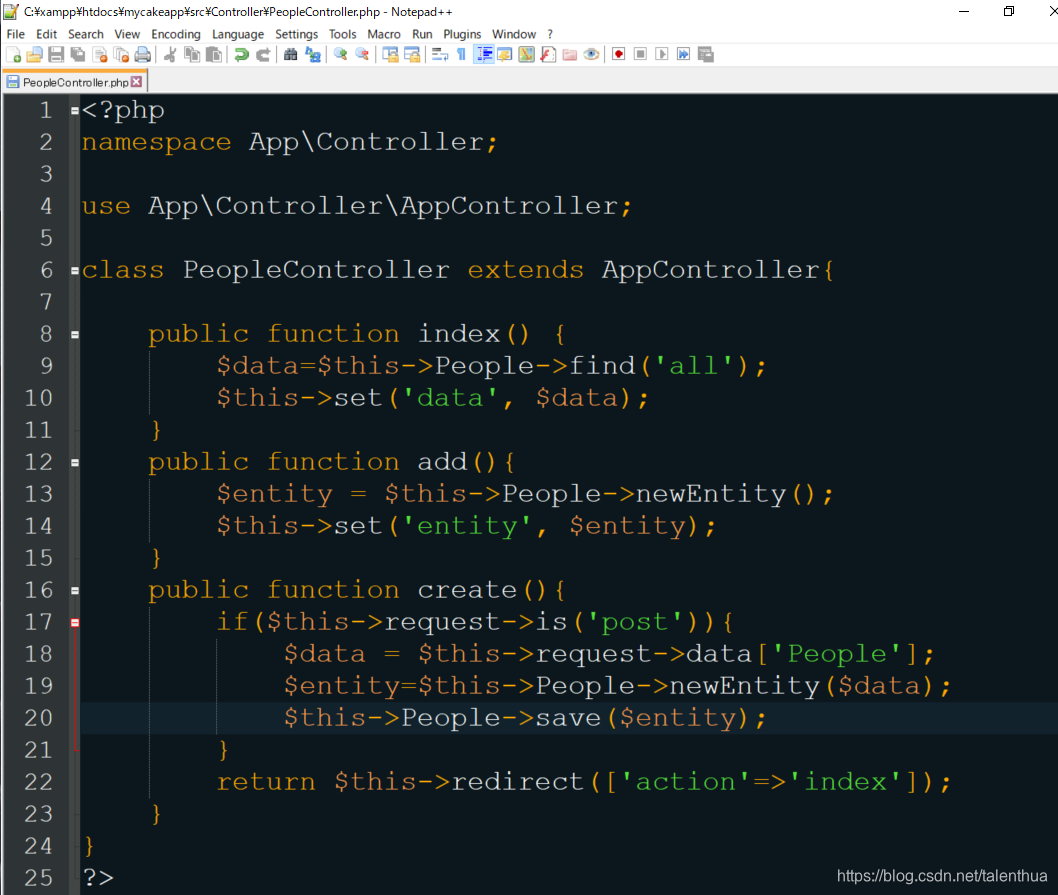This screenshot has height=895, width=1058.
Task: Start macro recording with the red record icon
Action: click(x=619, y=54)
